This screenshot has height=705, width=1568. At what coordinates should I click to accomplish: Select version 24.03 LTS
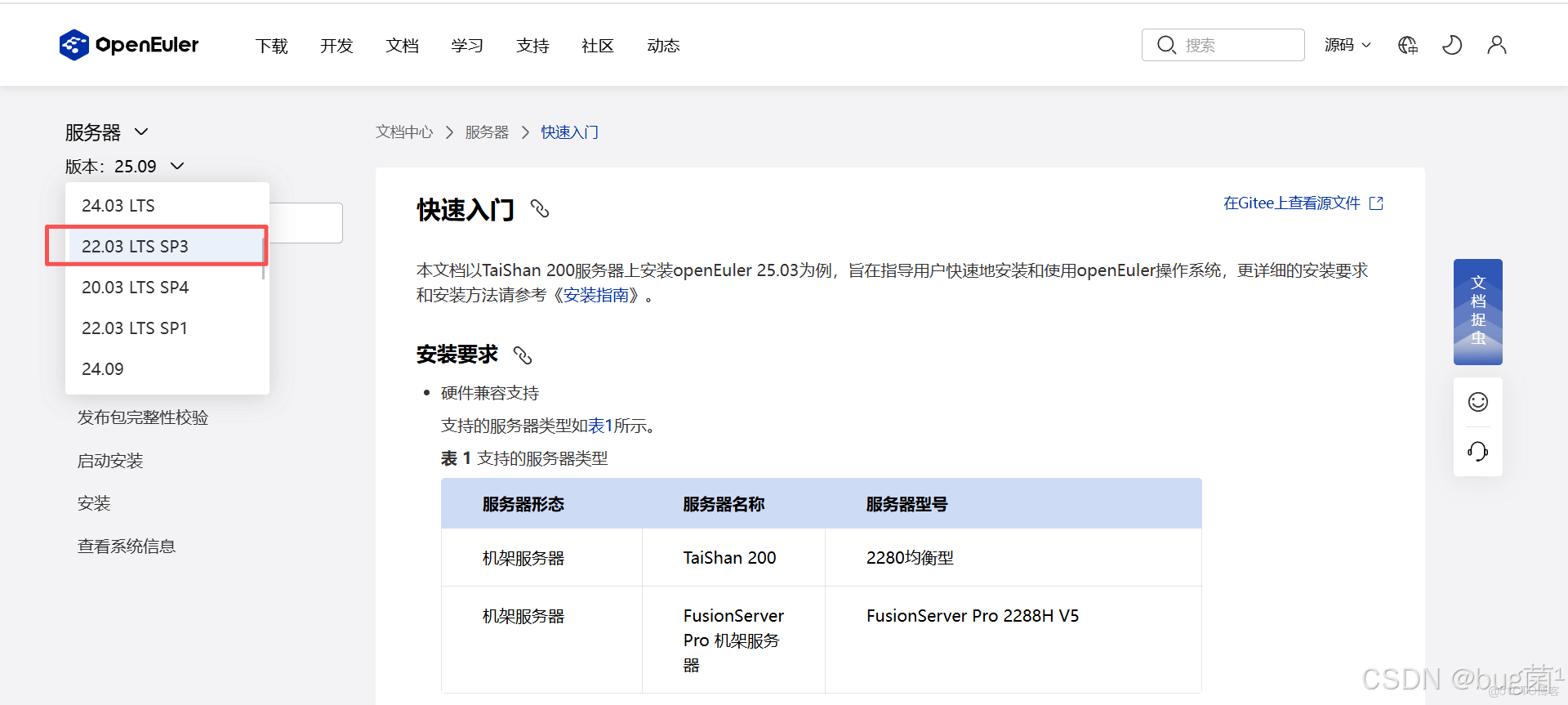[167, 206]
